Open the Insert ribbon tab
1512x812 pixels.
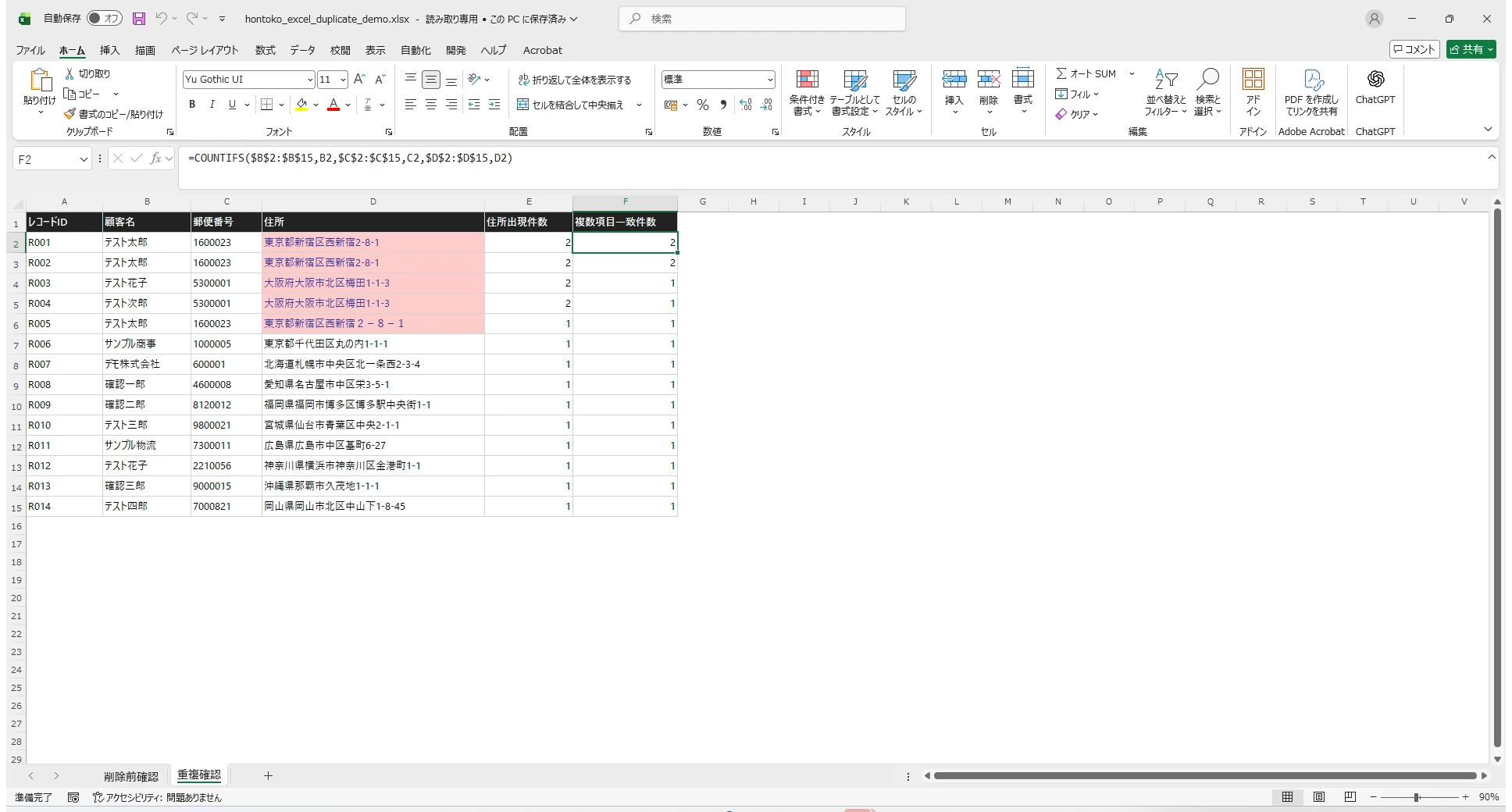click(x=109, y=50)
